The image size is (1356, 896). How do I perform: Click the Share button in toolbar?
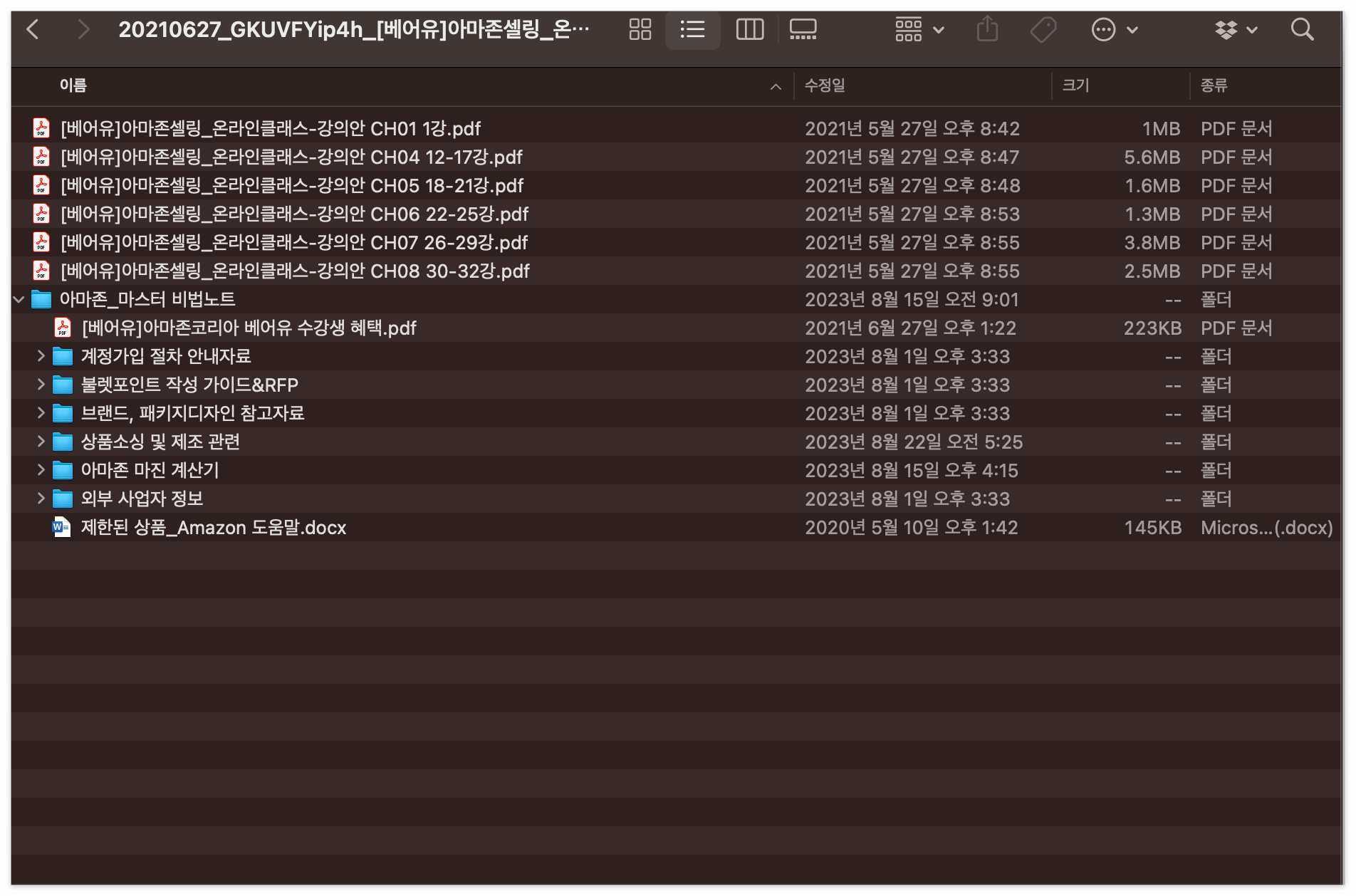tap(987, 29)
